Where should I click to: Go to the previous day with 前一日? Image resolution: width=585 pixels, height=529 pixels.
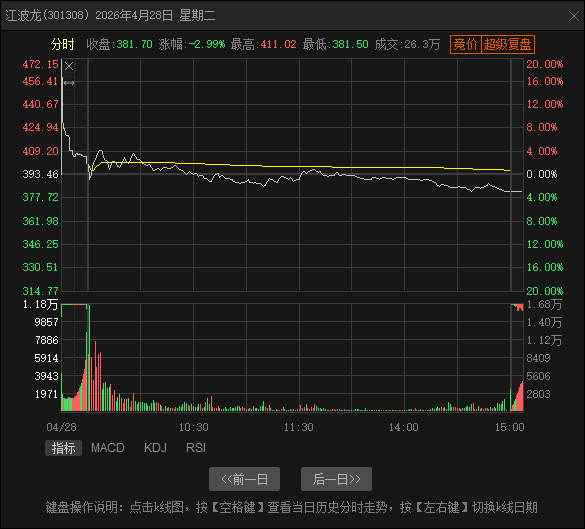point(244,479)
